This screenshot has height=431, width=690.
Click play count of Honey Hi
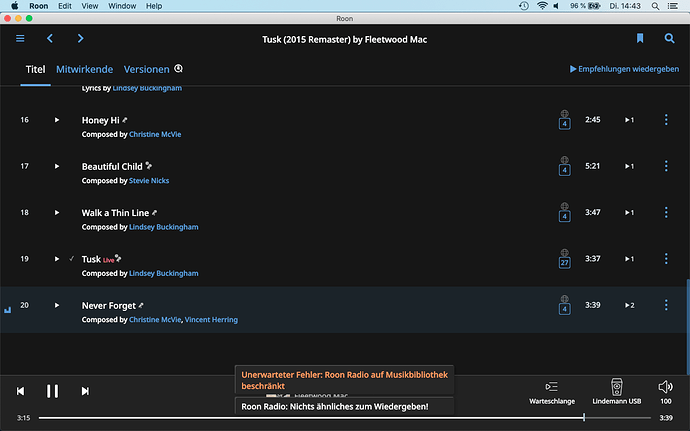630,120
